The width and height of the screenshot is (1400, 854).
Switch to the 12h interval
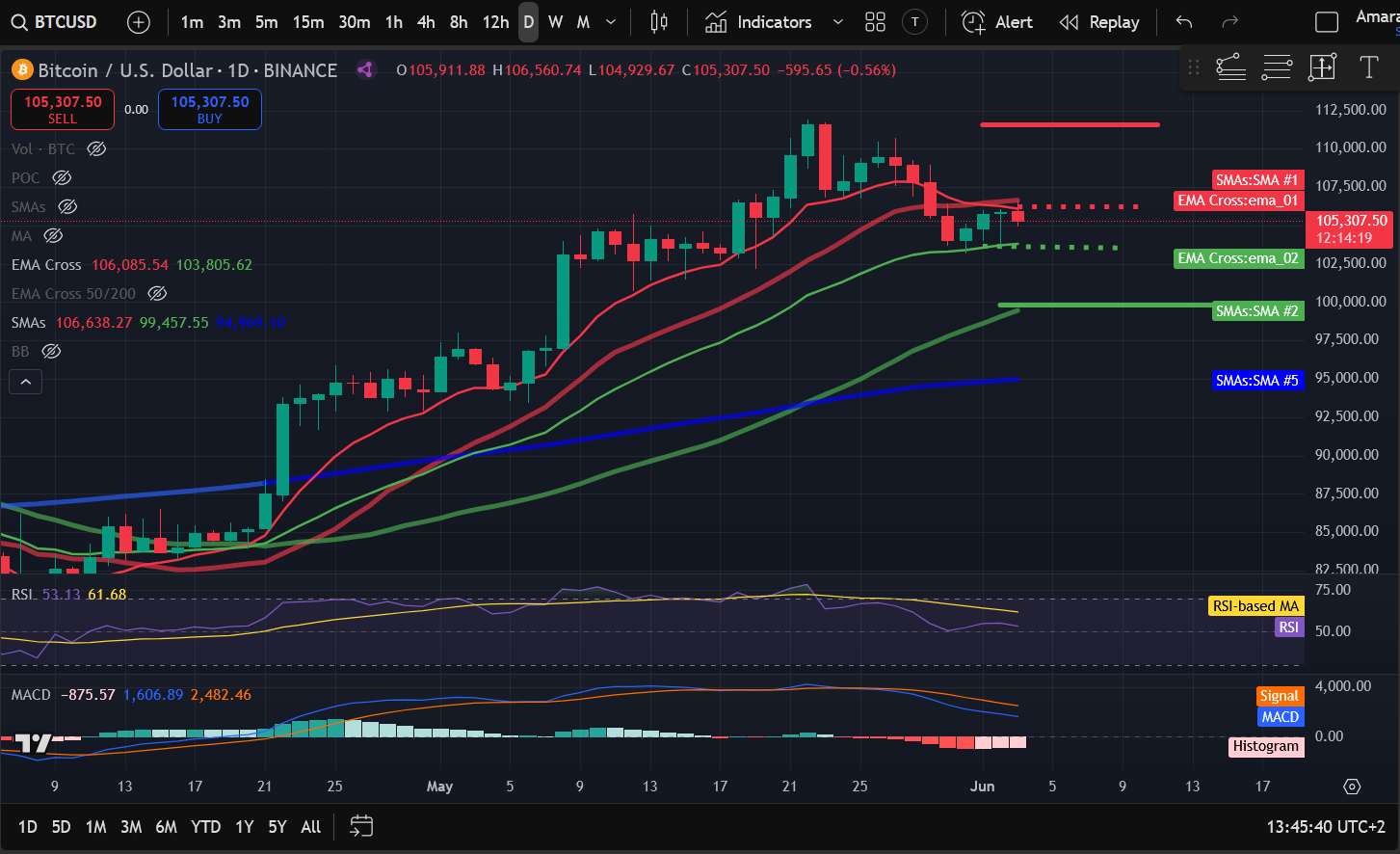coord(495,22)
